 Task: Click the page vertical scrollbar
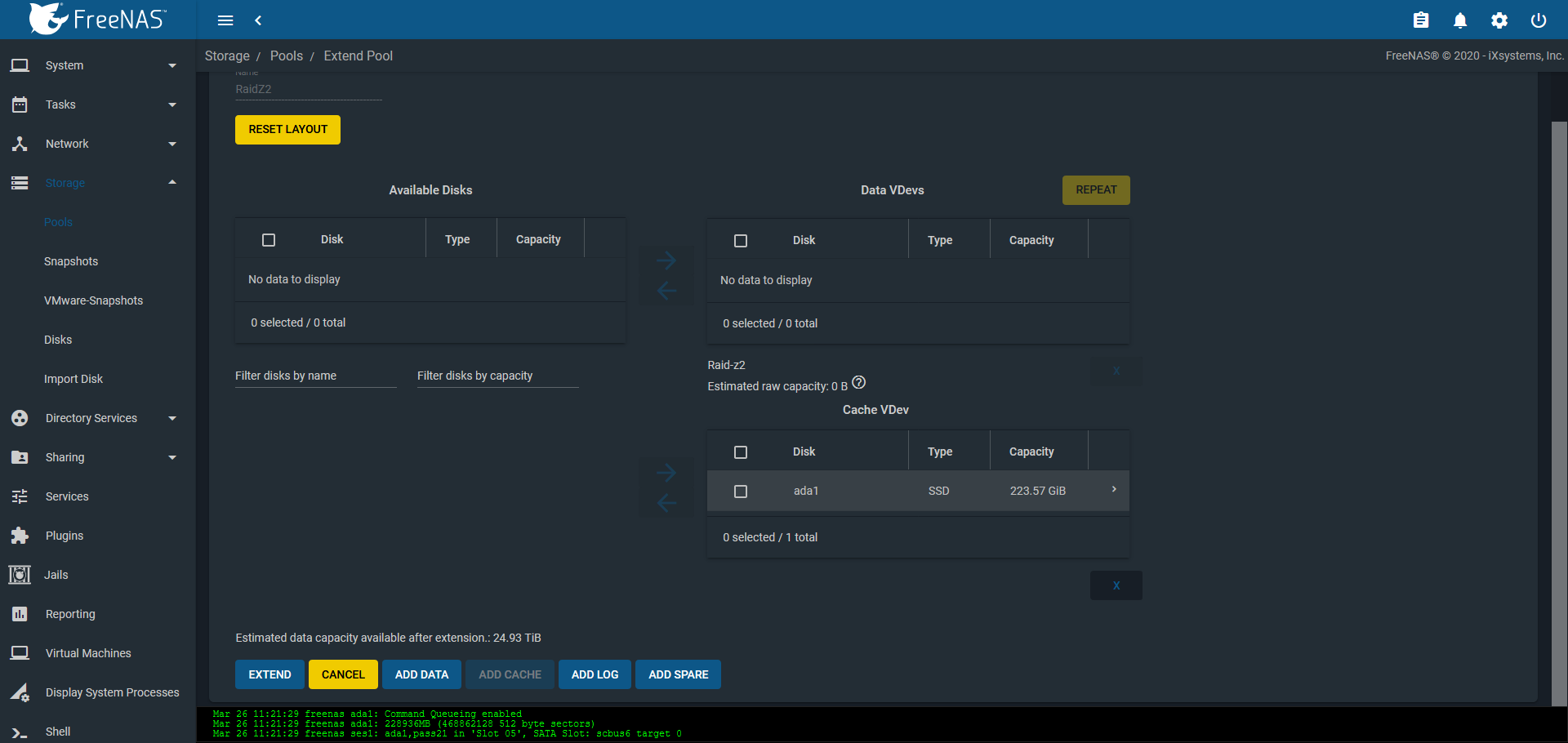click(x=1559, y=412)
